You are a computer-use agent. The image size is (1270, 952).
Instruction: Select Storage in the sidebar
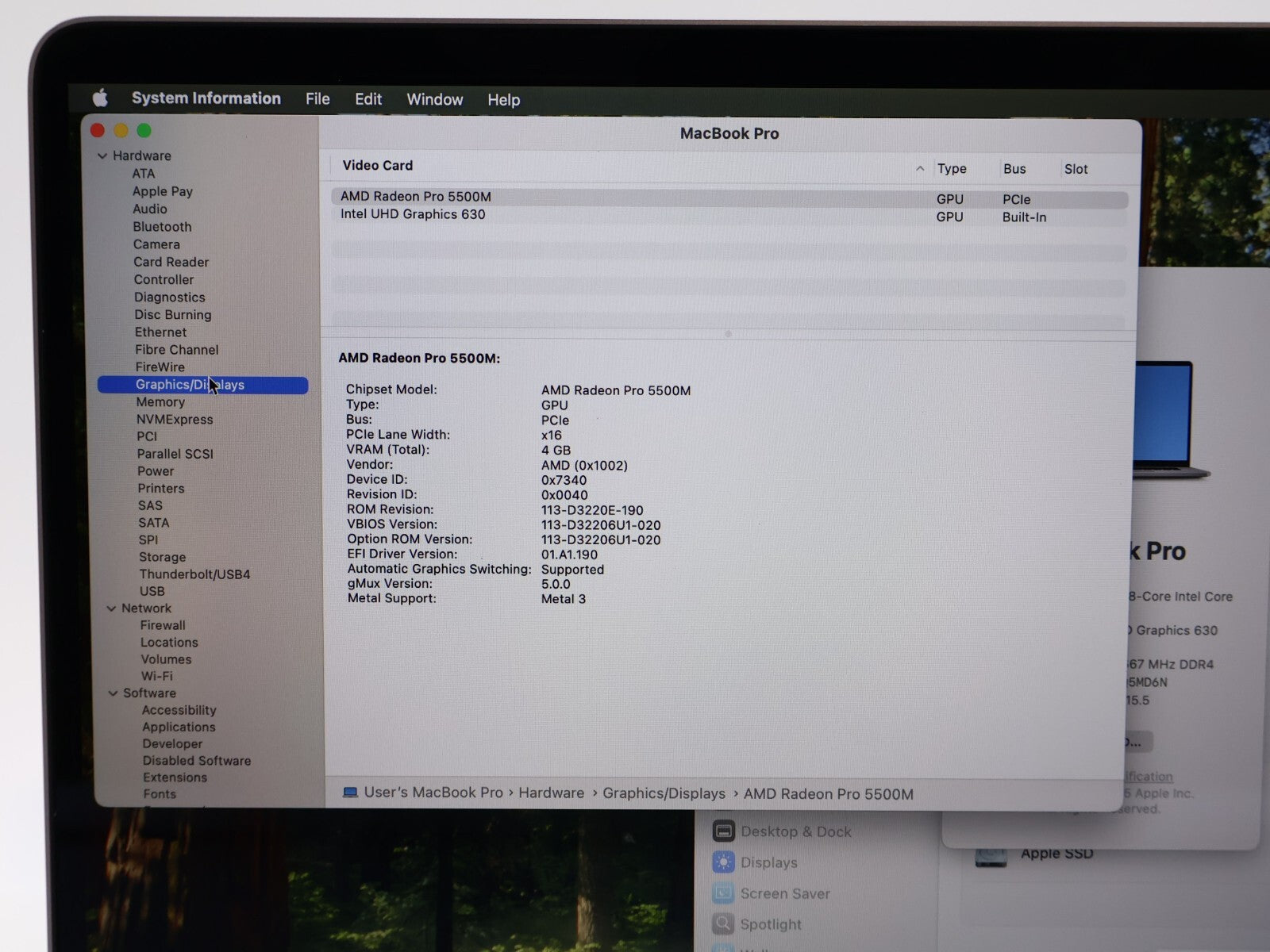[x=163, y=557]
